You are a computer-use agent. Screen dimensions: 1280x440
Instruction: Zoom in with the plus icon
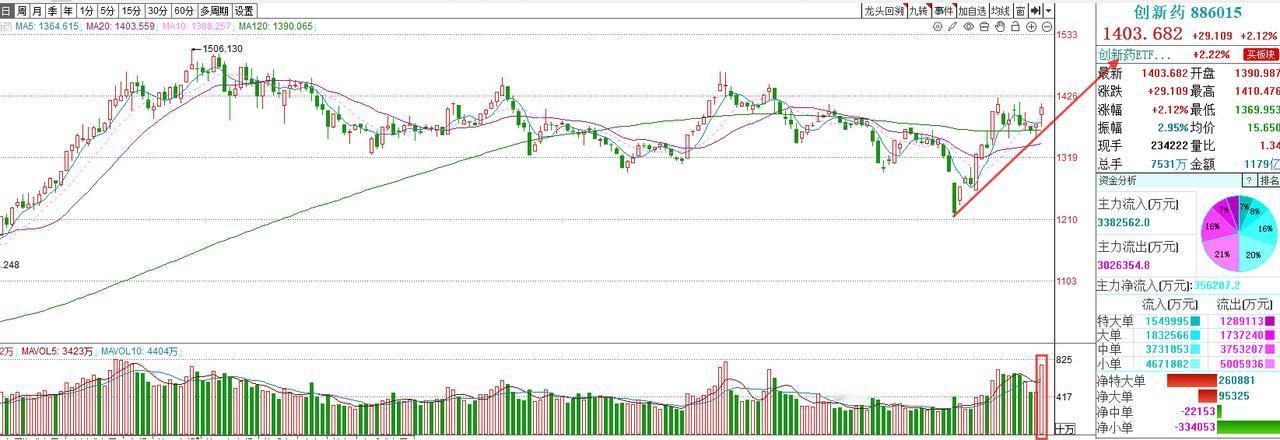pos(1031,27)
